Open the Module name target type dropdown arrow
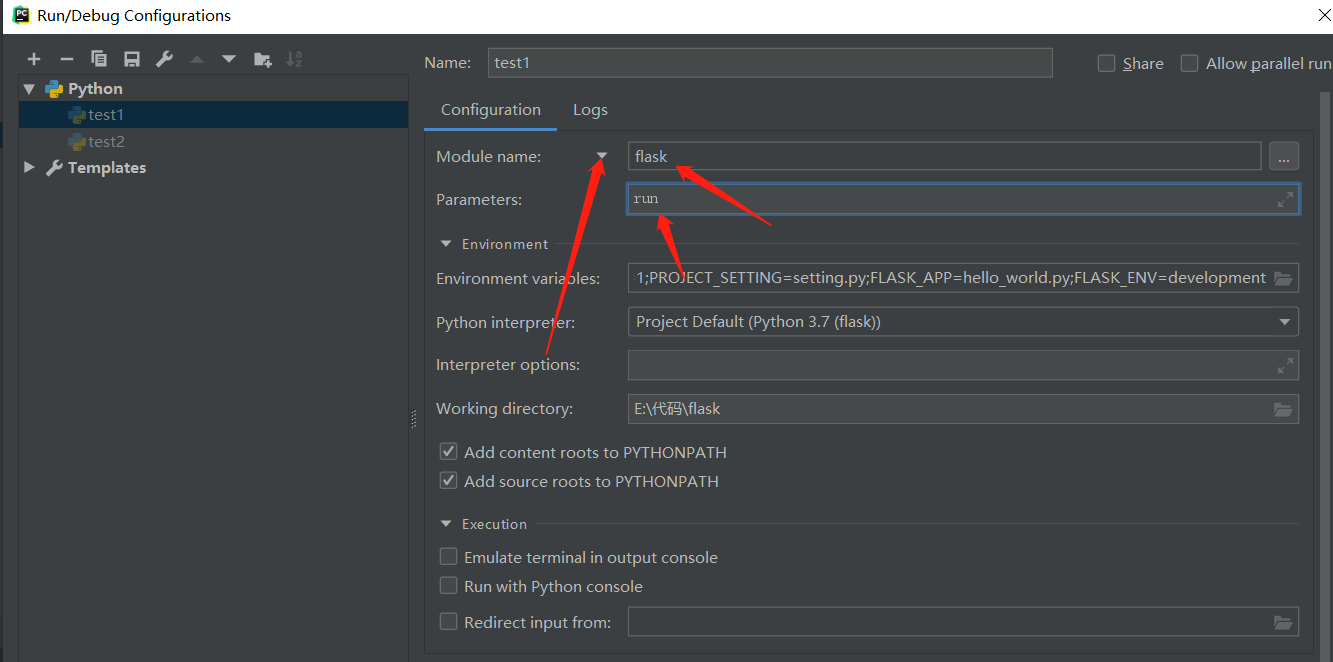The width and height of the screenshot is (1333, 662). [x=602, y=156]
